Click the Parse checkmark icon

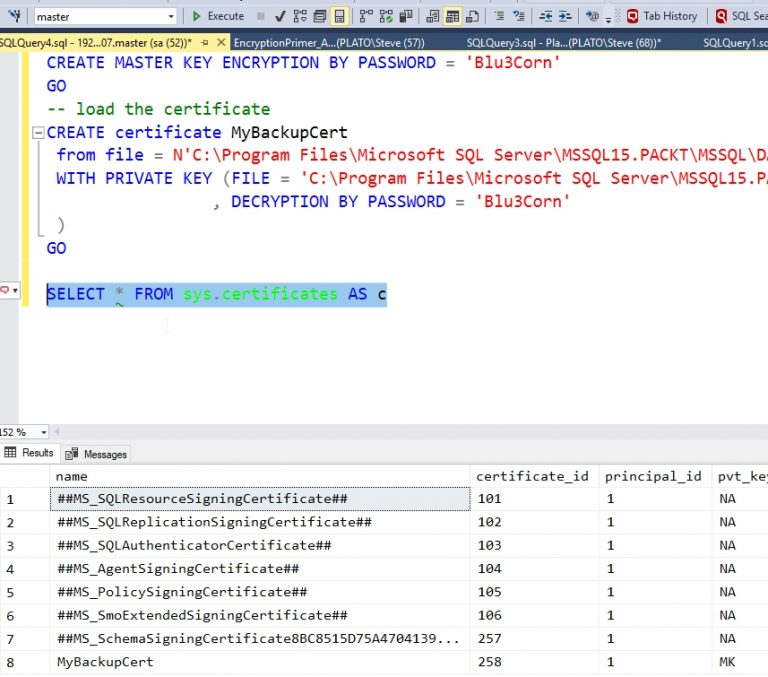tap(279, 16)
